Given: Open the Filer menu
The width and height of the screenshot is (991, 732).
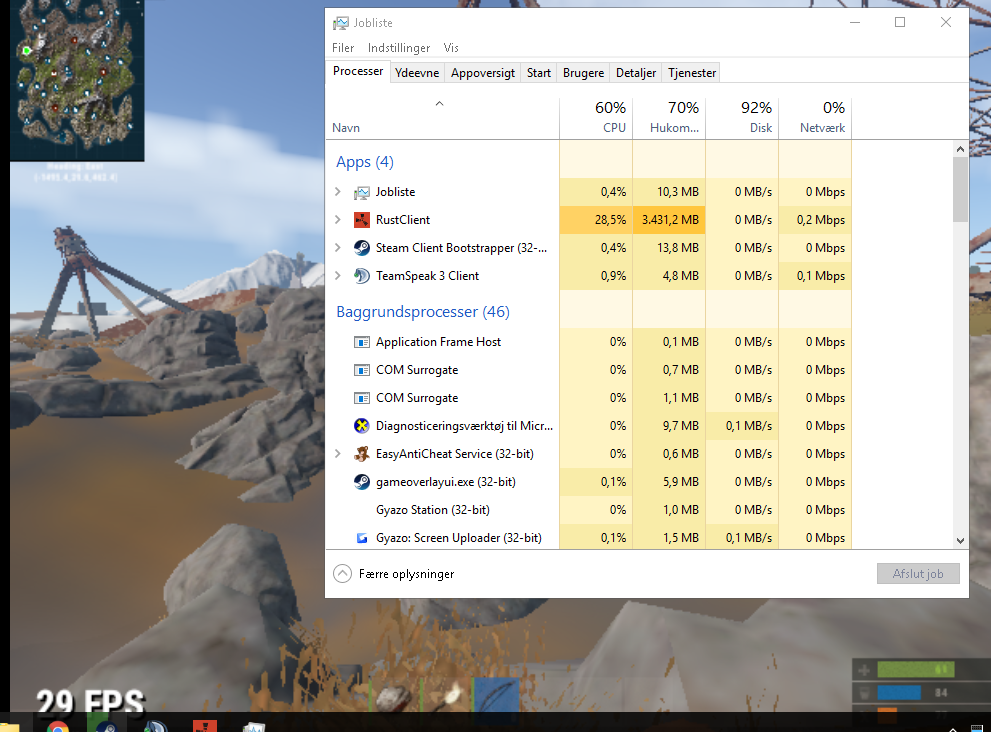Looking at the screenshot, I should 343,48.
